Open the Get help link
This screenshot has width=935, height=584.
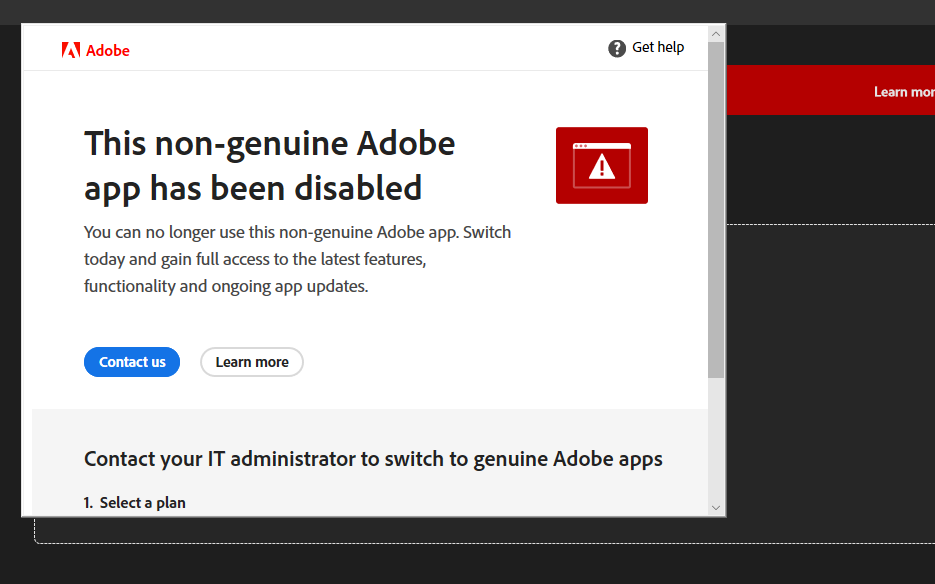(x=658, y=47)
